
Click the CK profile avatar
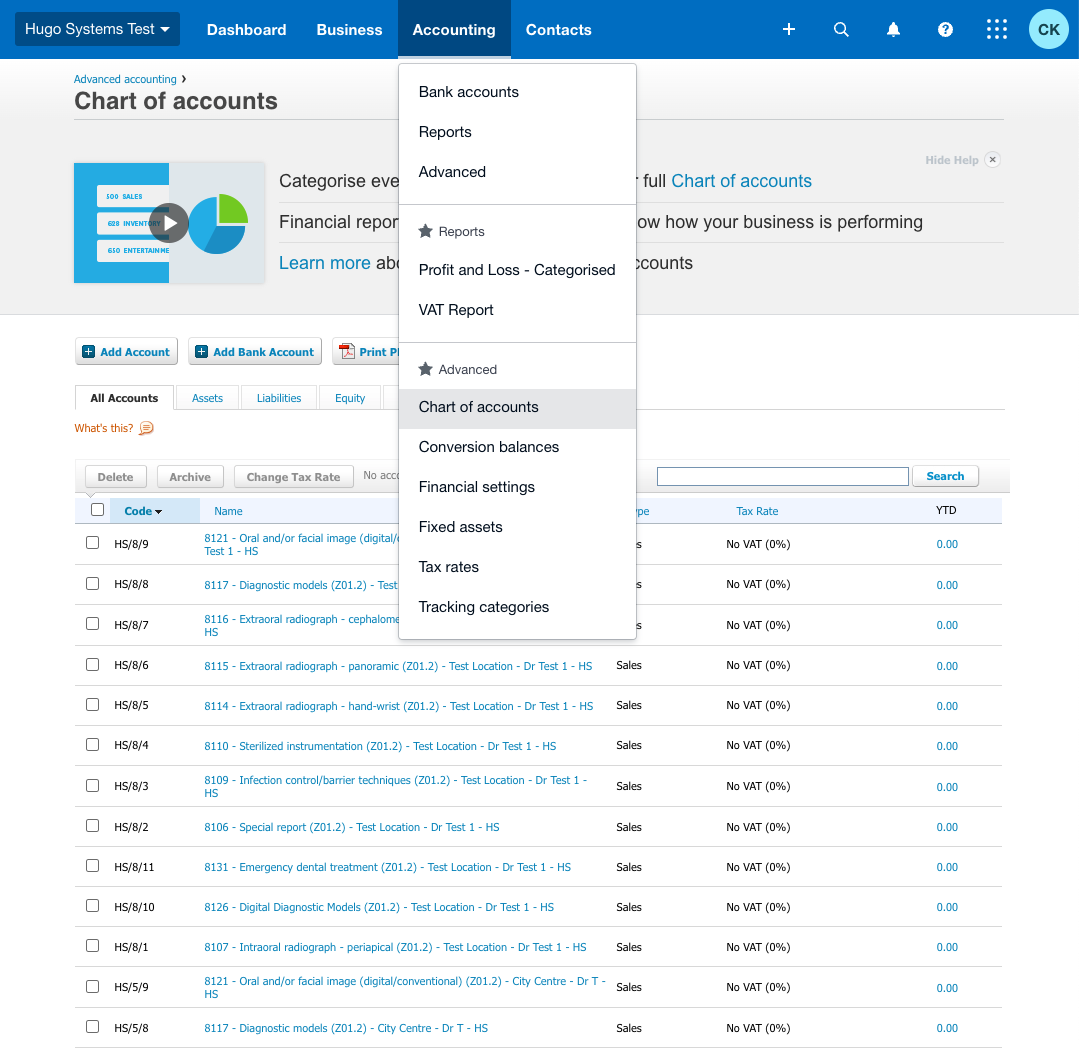(x=1048, y=29)
